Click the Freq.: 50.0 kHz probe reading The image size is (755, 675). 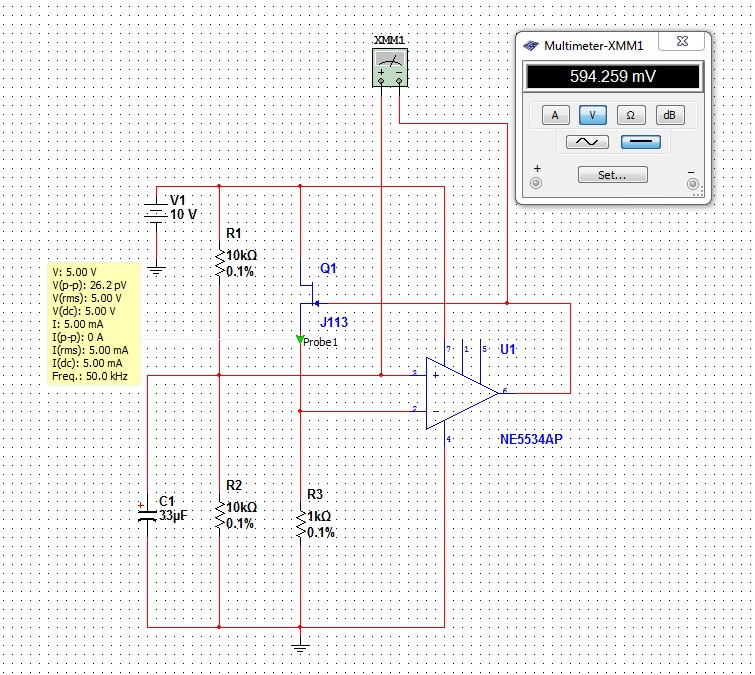[90, 376]
